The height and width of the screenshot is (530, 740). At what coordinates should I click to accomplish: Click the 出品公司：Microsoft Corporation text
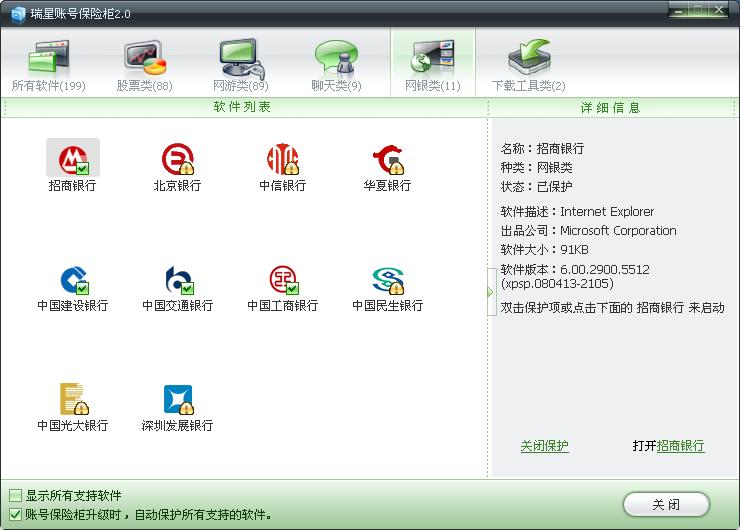(x=589, y=231)
